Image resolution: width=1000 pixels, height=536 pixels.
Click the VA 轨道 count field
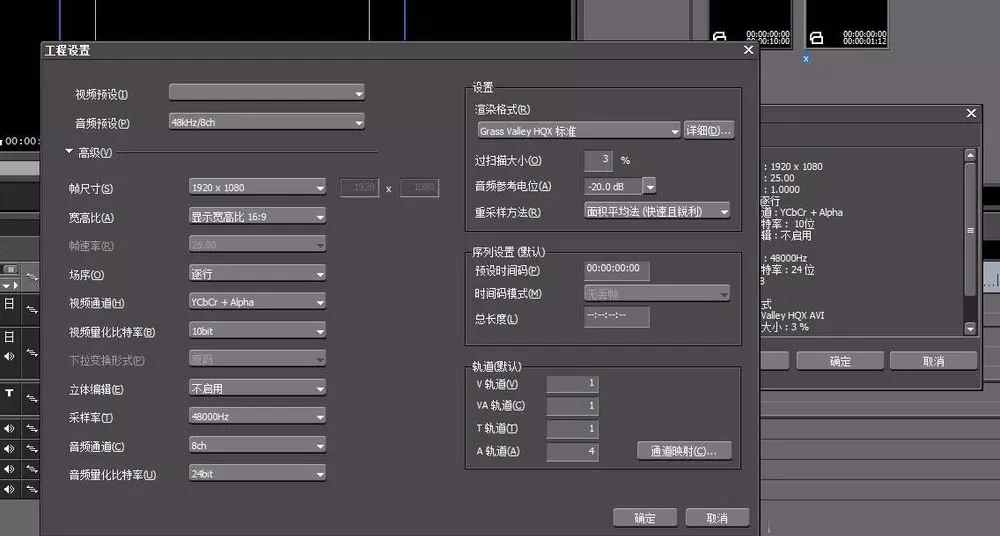[572, 406]
